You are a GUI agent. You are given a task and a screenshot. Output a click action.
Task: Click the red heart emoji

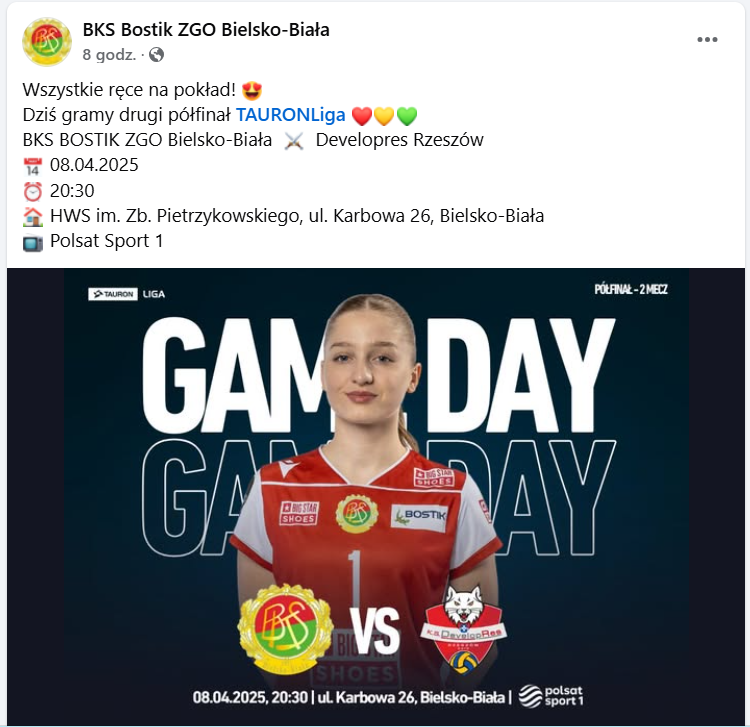[362, 116]
